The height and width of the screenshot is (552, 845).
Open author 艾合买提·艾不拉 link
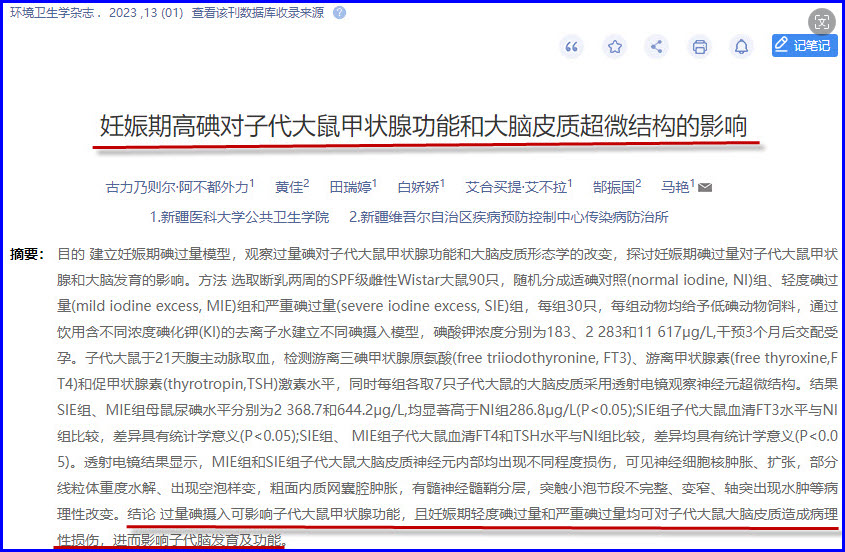pyautogui.click(x=515, y=187)
